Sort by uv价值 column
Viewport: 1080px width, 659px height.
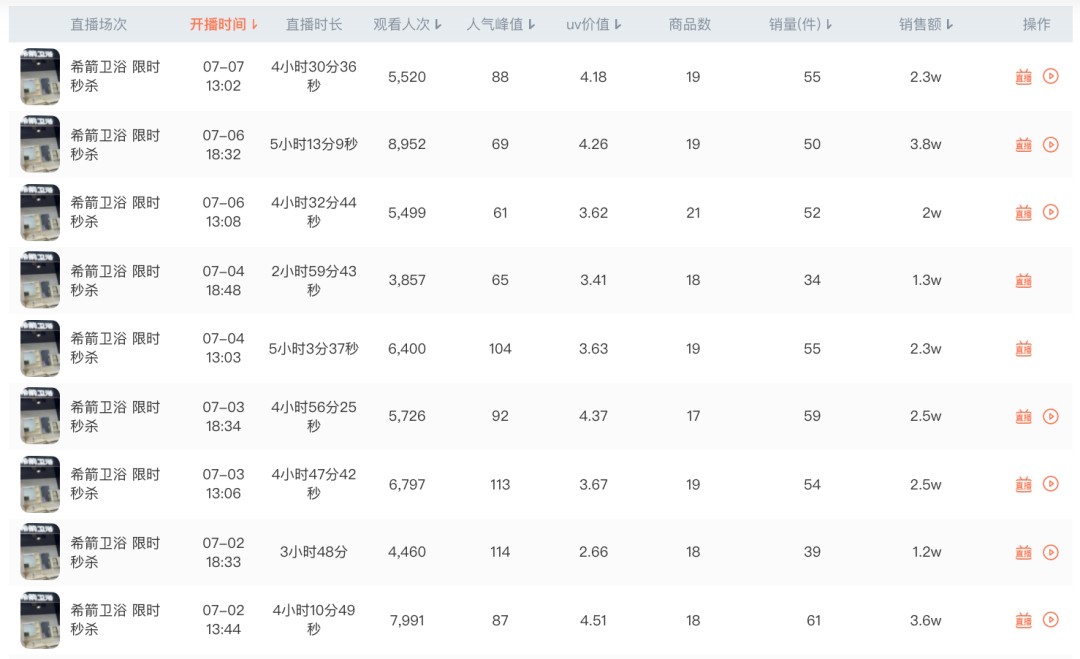click(594, 24)
